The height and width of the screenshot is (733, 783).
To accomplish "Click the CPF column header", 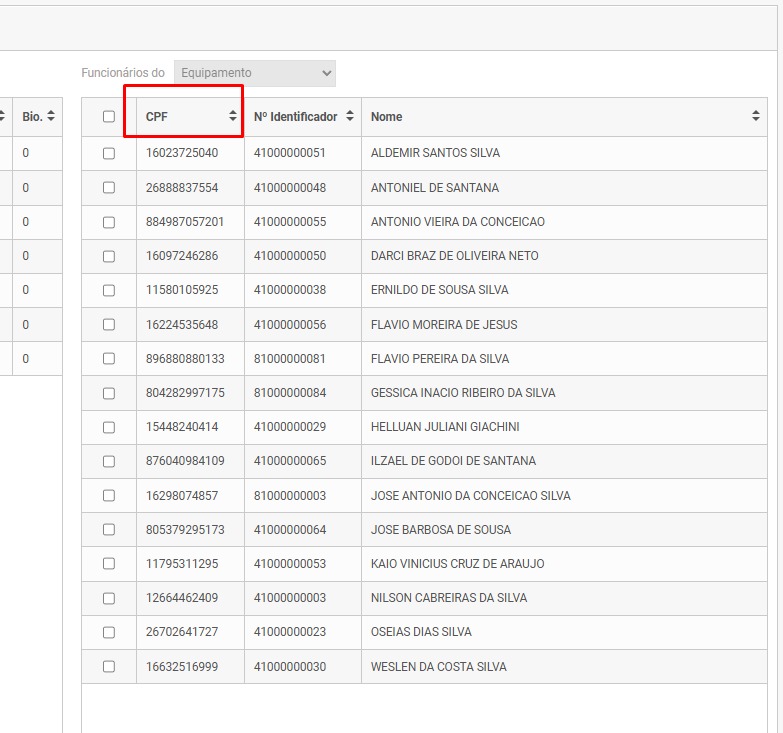I will pos(157,117).
